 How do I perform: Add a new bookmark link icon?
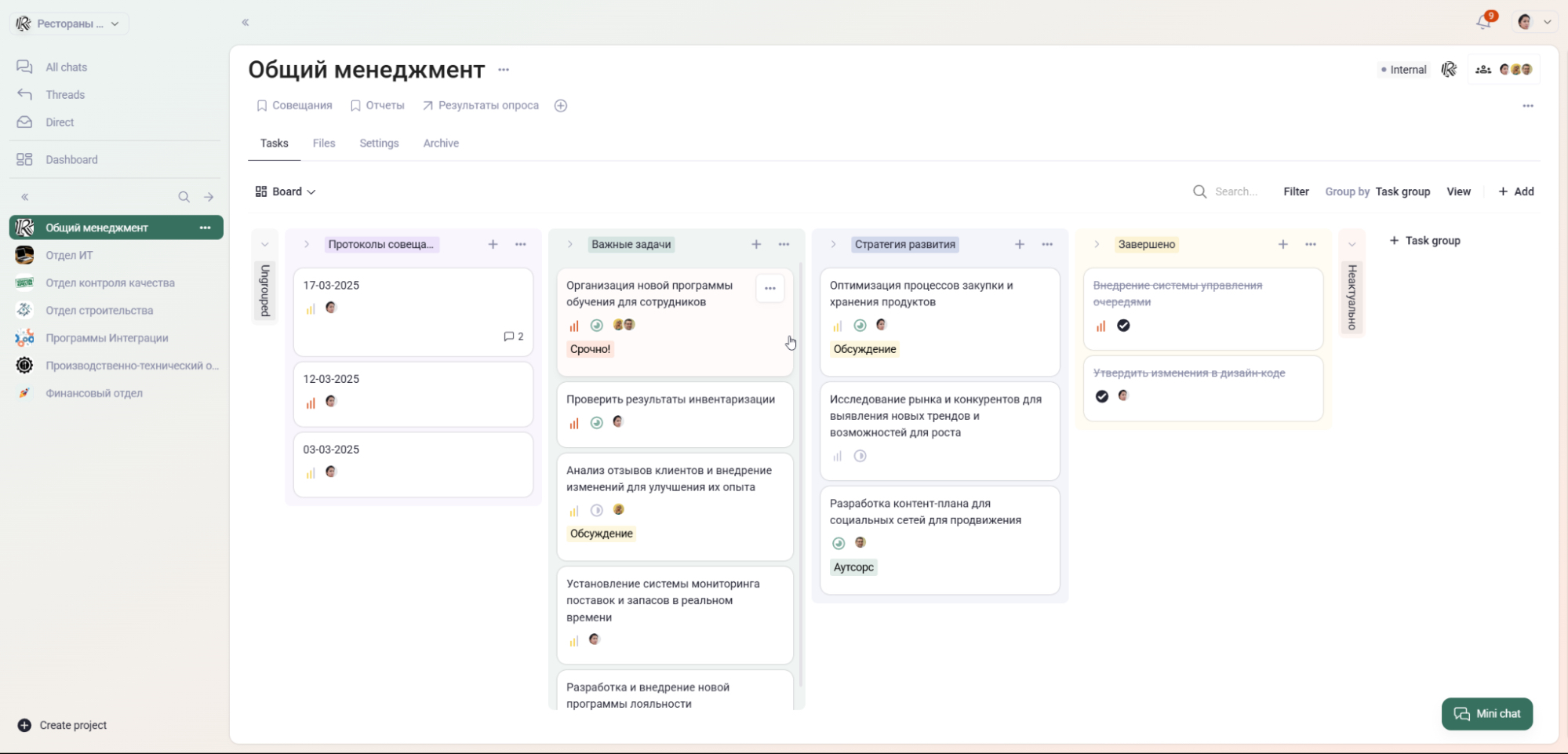(x=561, y=106)
